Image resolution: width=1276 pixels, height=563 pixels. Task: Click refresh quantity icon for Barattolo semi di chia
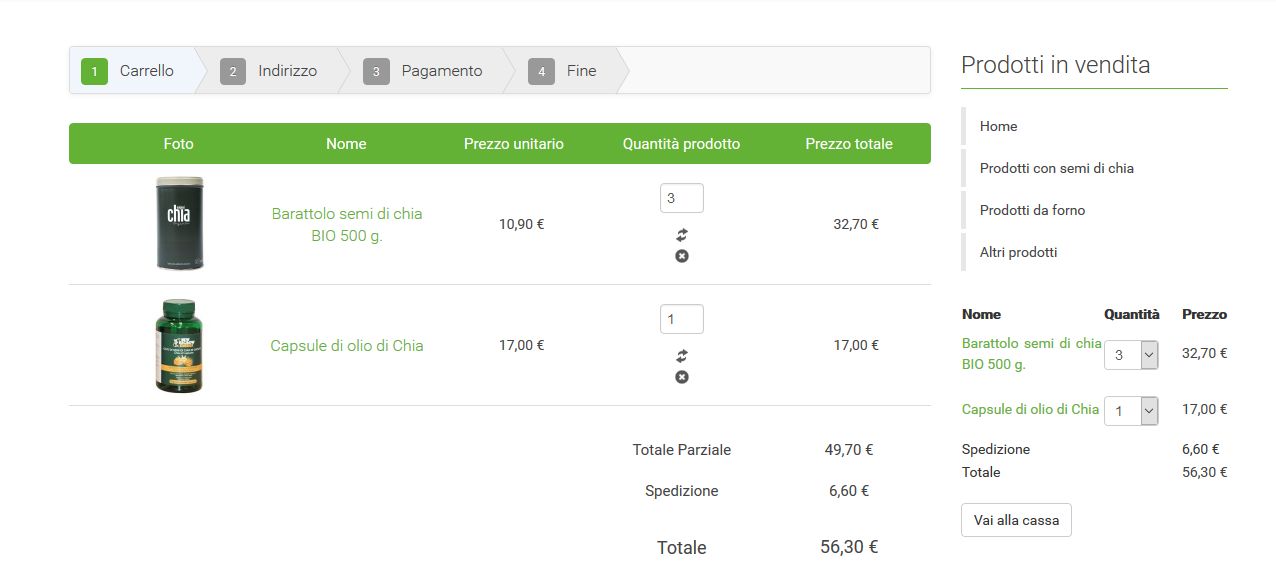click(682, 235)
